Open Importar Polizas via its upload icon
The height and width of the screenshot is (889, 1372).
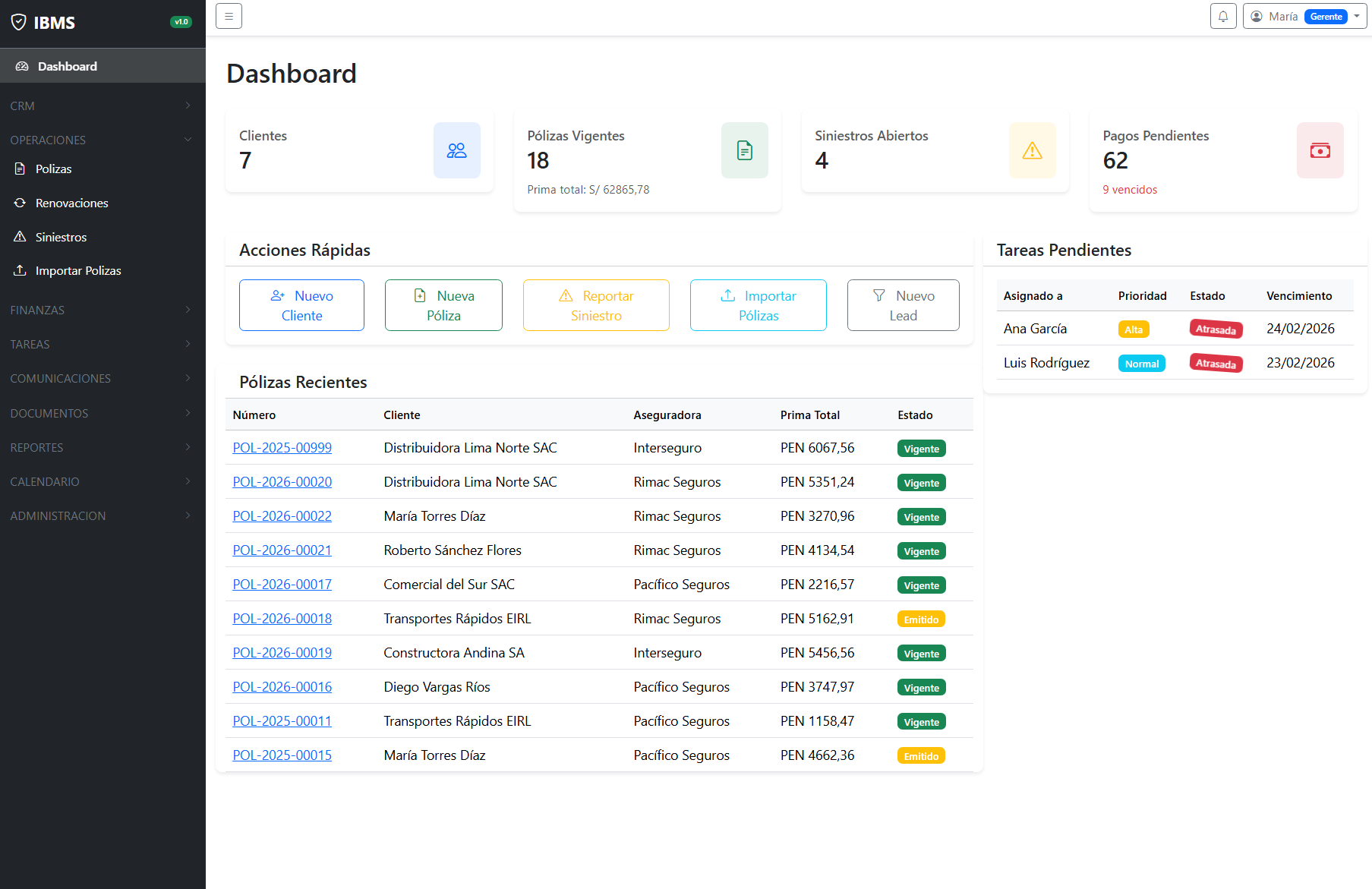[x=21, y=270]
